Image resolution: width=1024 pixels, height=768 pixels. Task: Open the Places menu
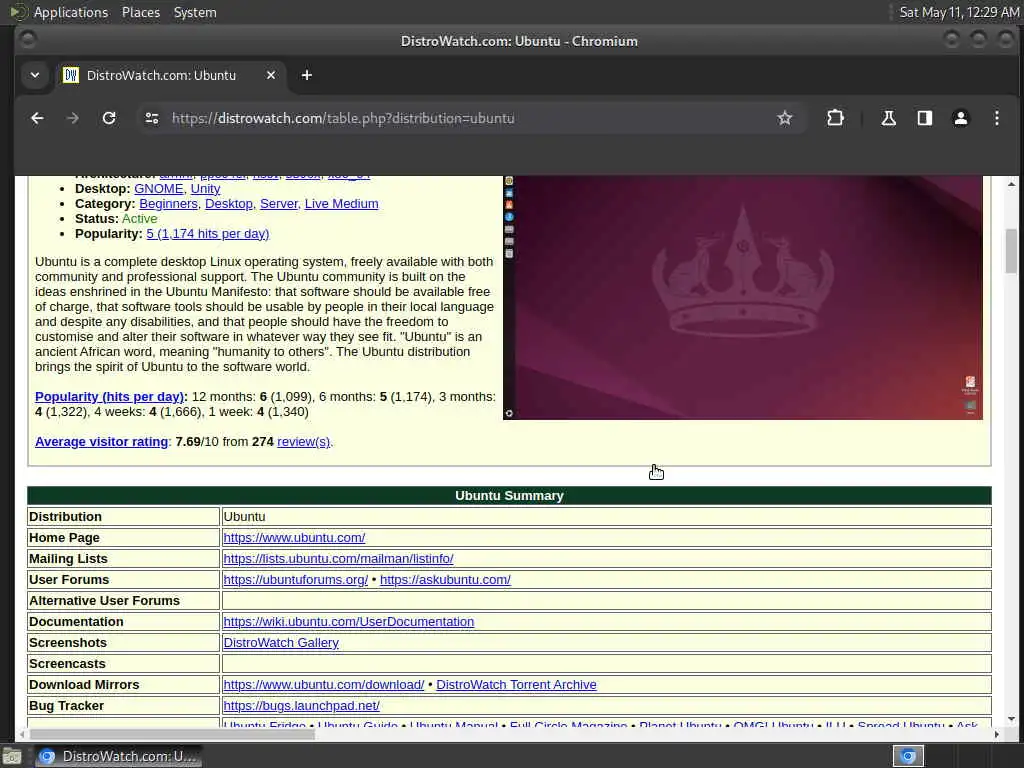click(x=140, y=12)
